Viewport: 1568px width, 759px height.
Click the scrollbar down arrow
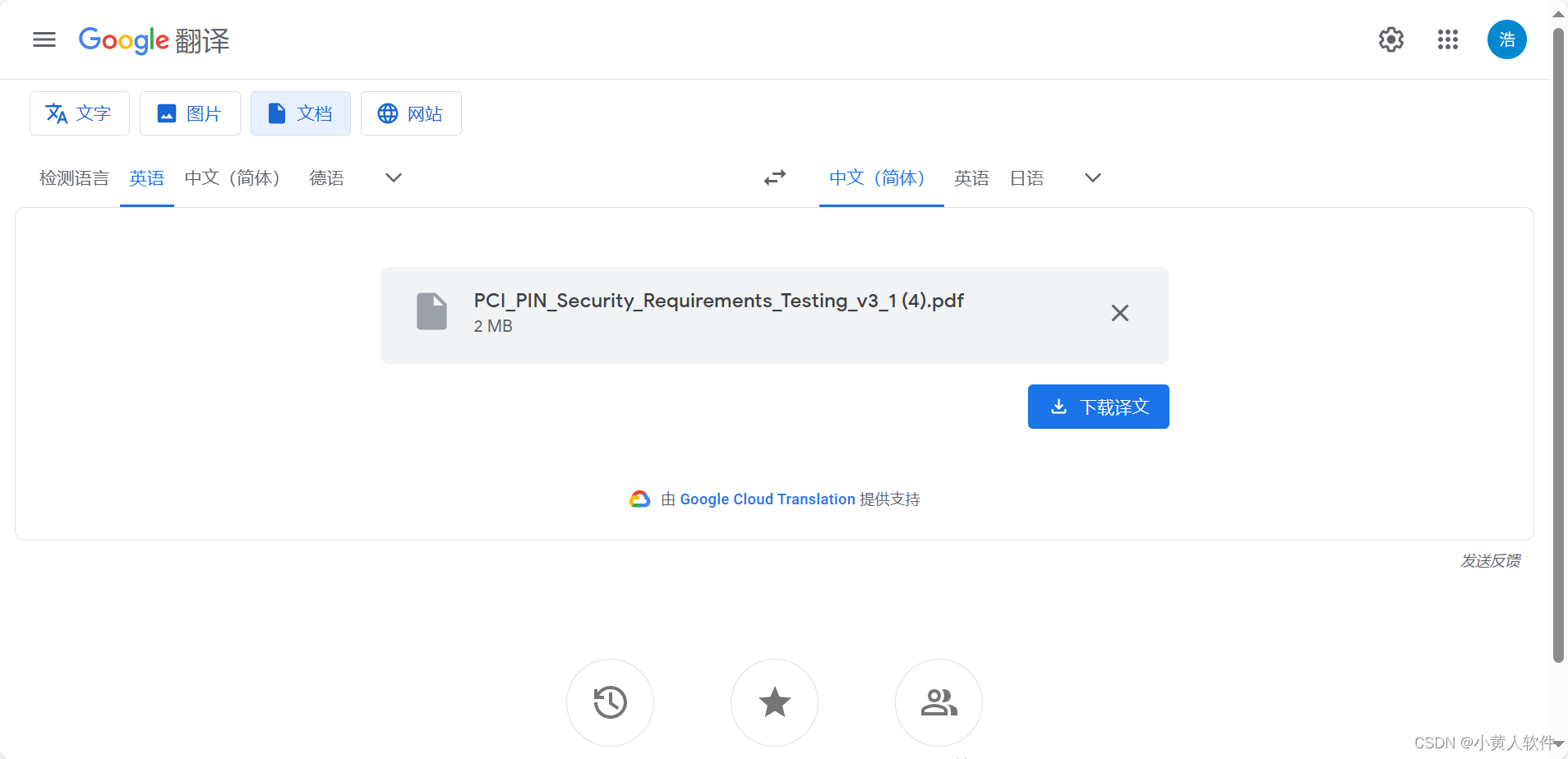pos(1558,744)
